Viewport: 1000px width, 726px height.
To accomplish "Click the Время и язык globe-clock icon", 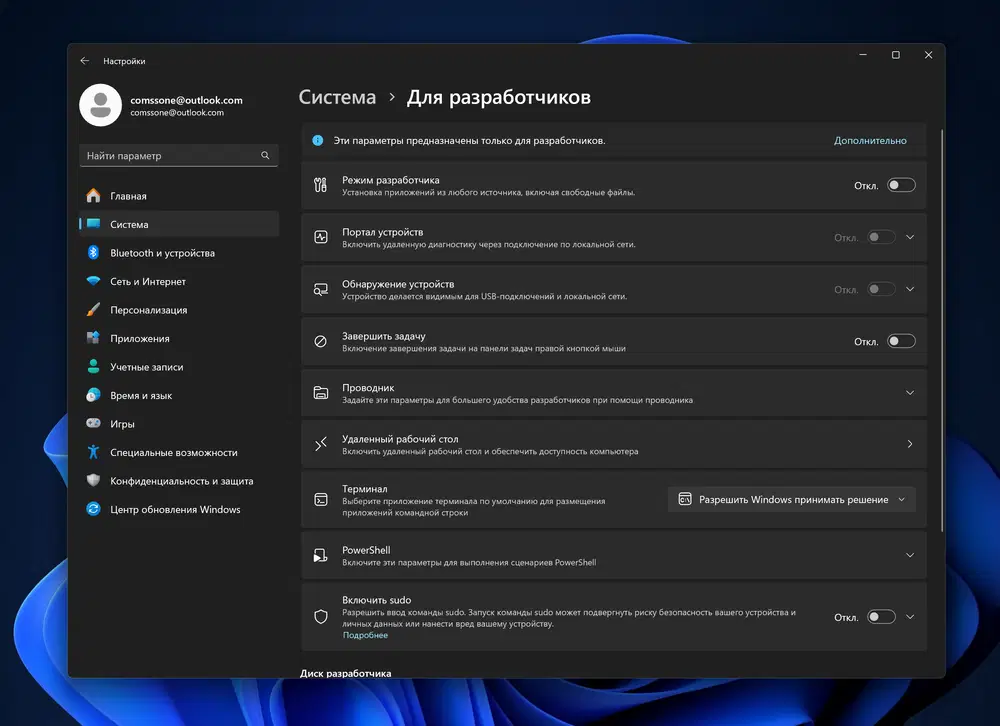I will coord(93,396).
